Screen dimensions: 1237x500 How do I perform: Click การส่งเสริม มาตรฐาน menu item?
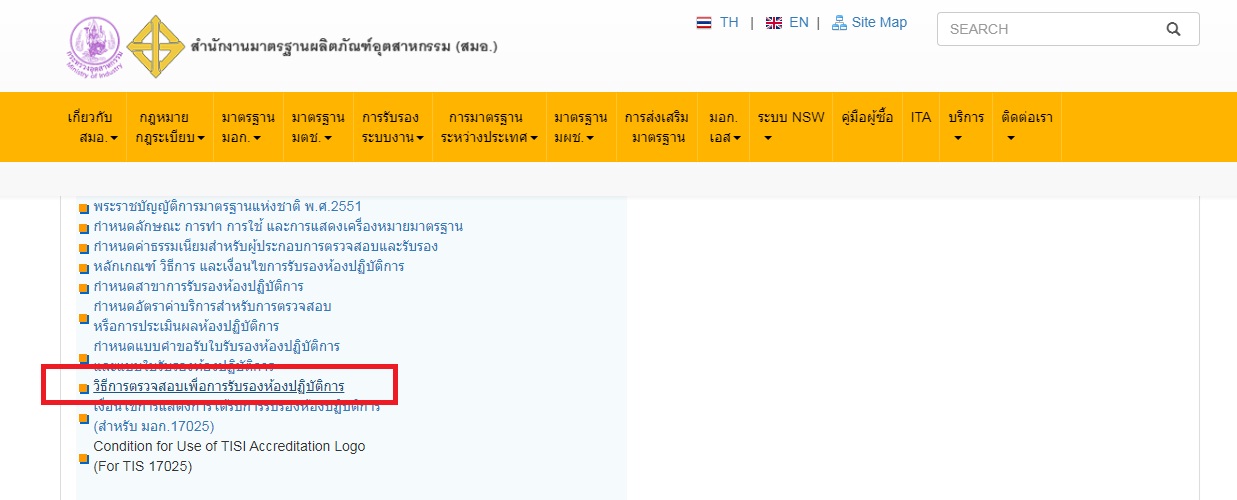click(657, 127)
